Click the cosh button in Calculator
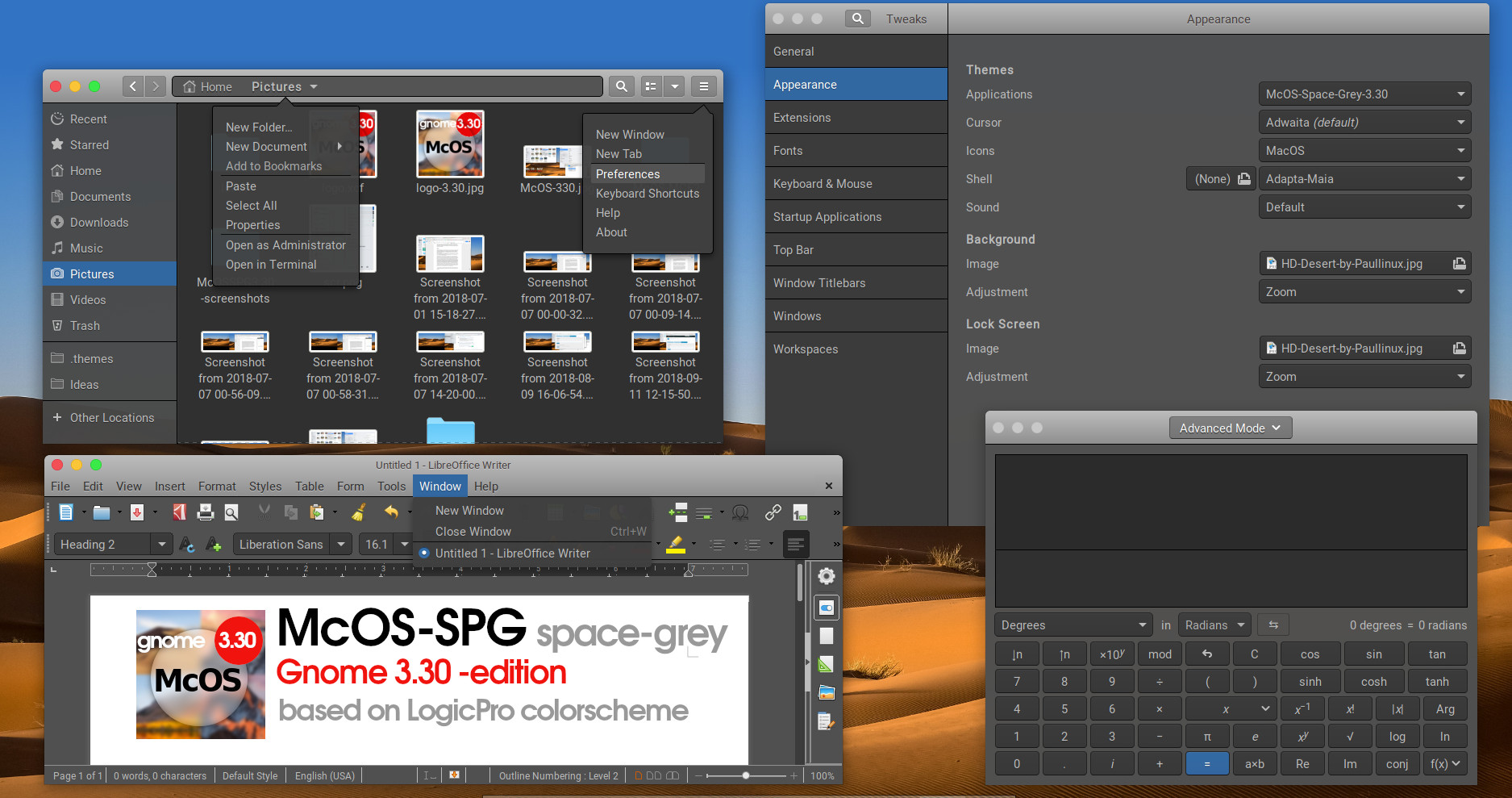 [1374, 682]
